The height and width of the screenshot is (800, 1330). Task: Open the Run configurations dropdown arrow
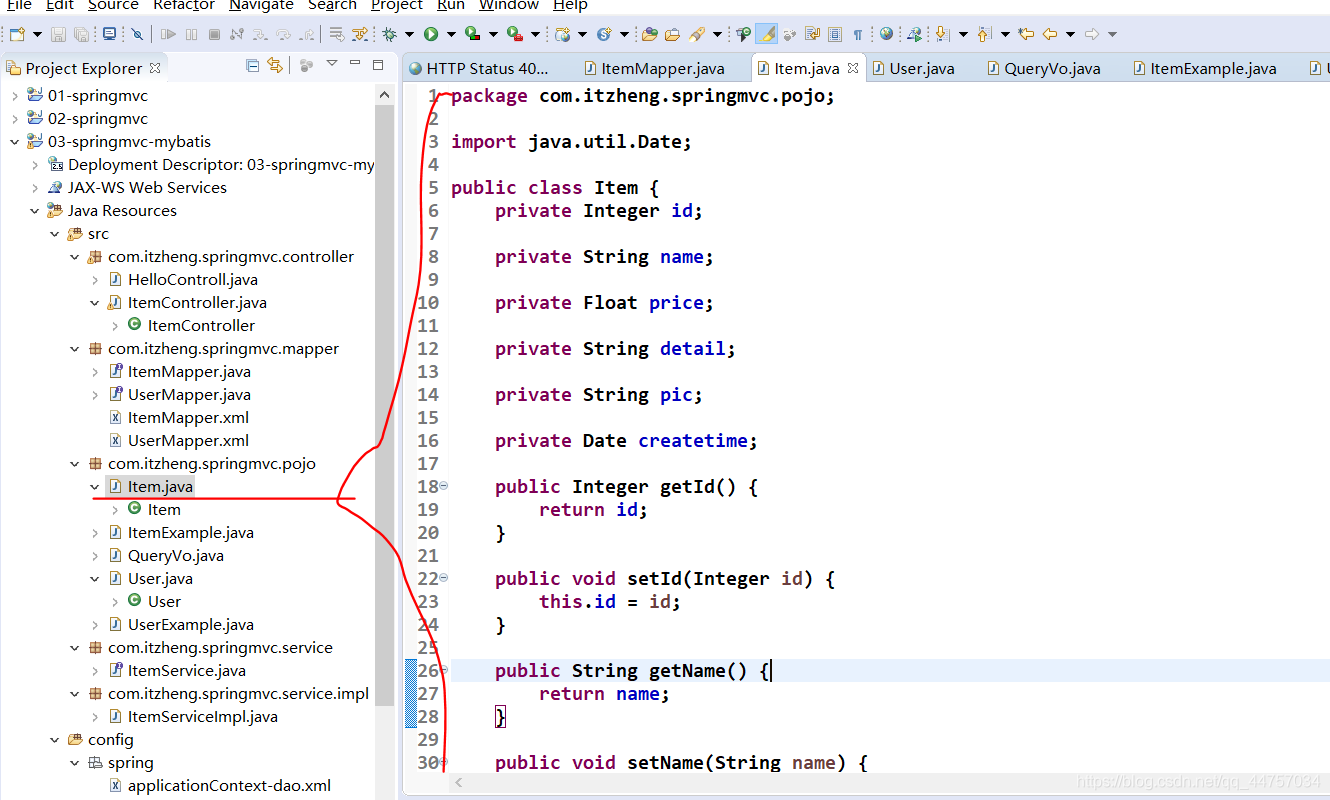(x=451, y=34)
